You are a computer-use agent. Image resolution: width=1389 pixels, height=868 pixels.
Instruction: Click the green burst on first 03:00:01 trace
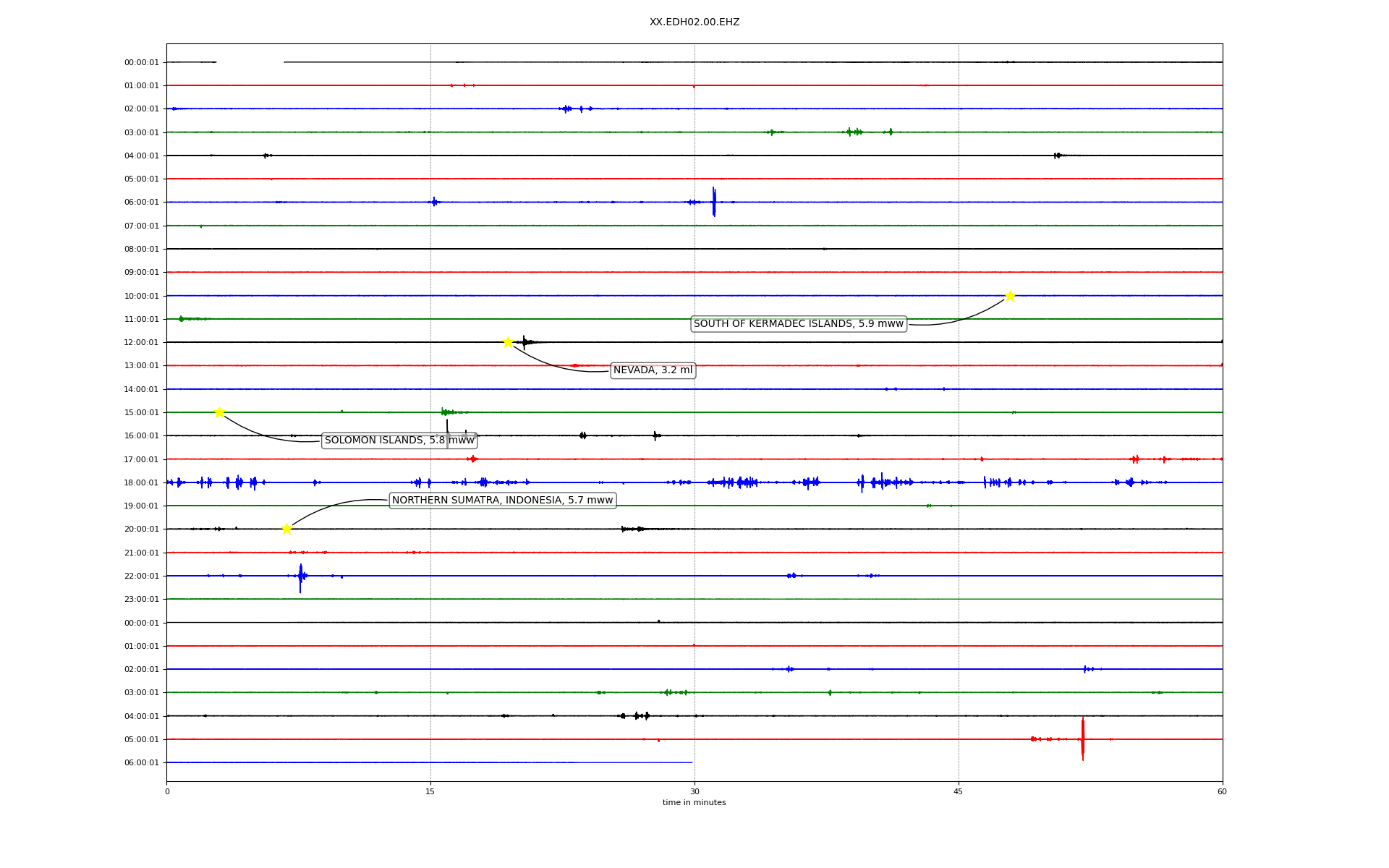click(855, 132)
